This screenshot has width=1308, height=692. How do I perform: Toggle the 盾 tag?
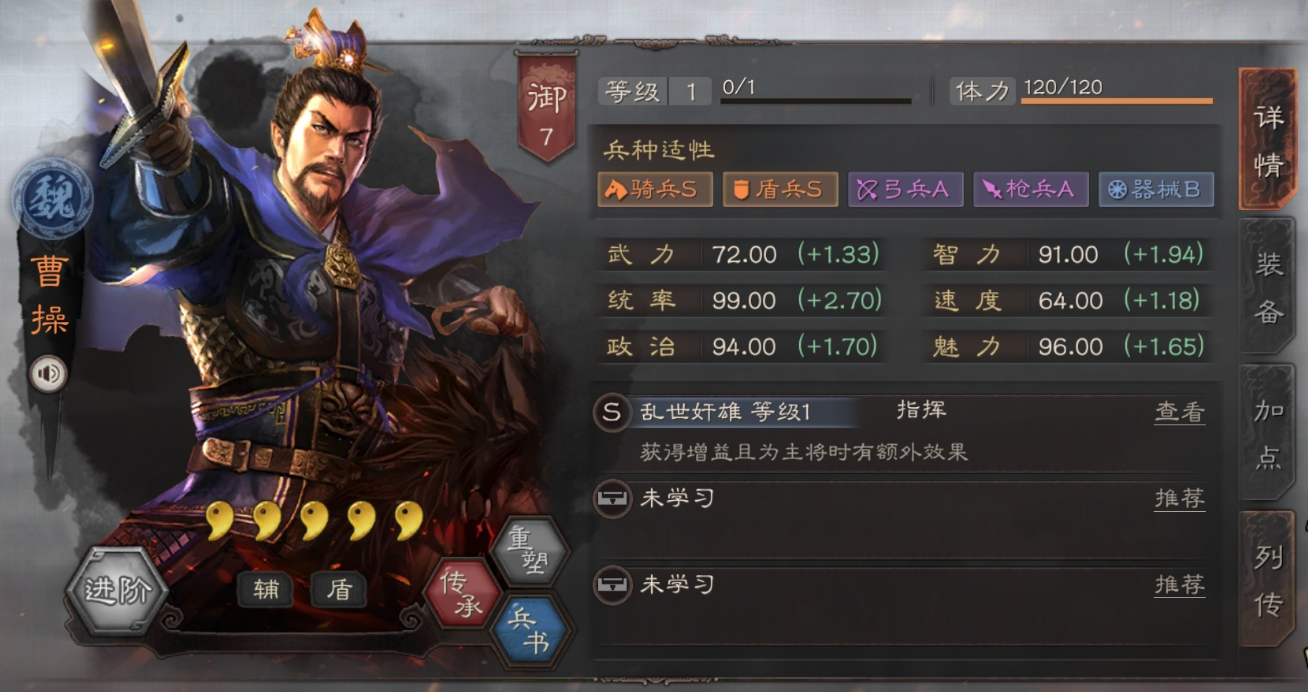[338, 590]
